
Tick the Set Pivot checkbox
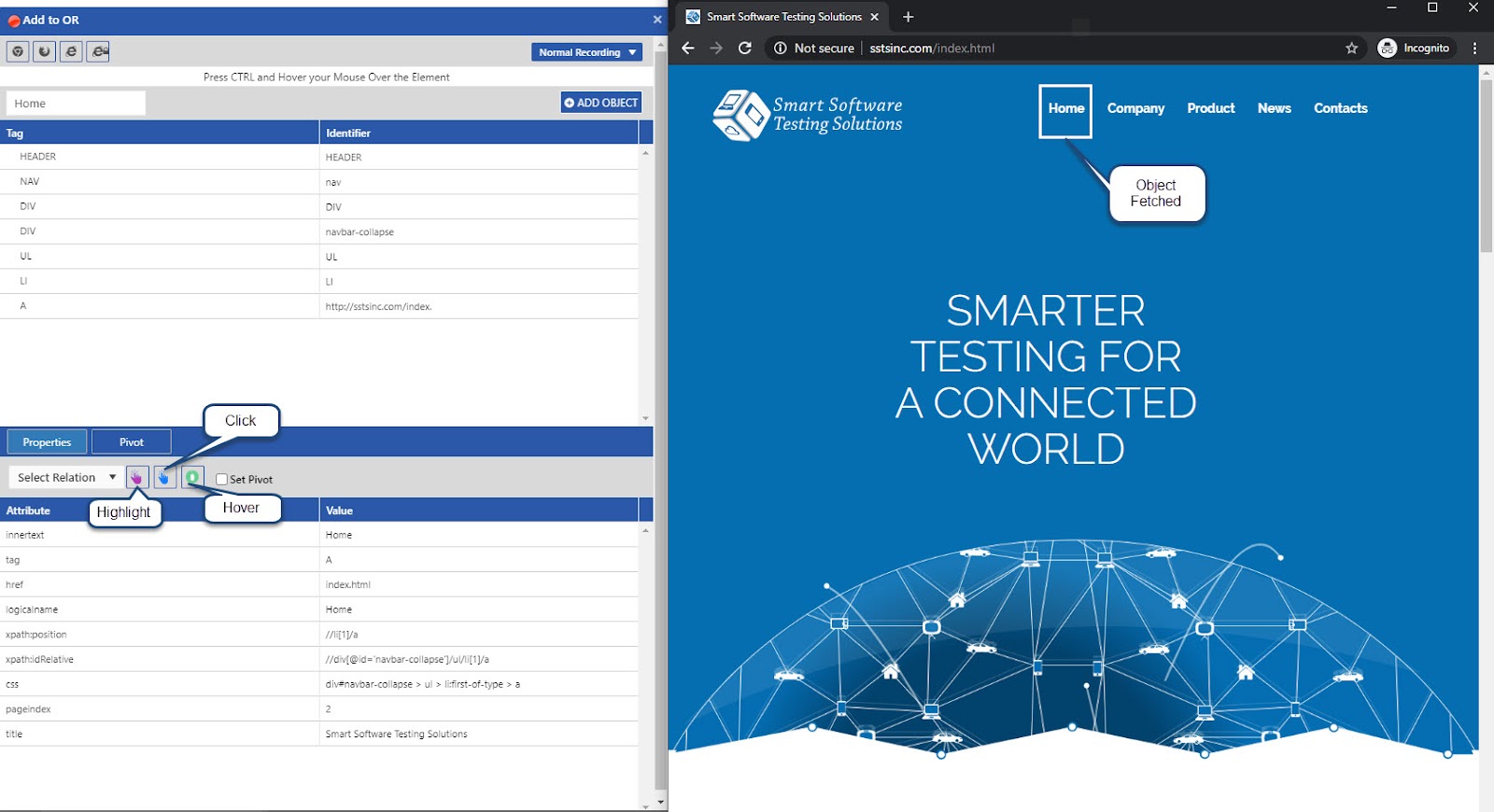[x=221, y=479]
